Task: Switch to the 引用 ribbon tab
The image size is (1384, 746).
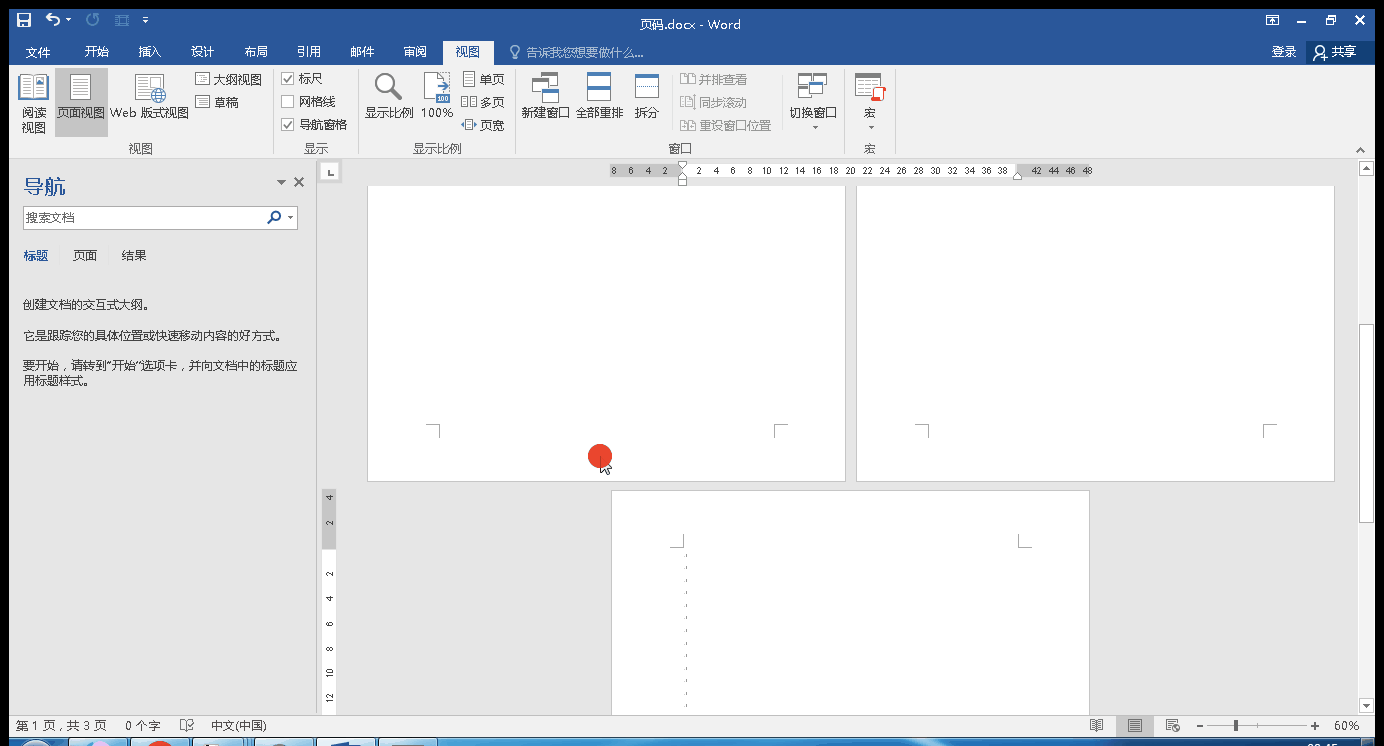Action: click(308, 52)
